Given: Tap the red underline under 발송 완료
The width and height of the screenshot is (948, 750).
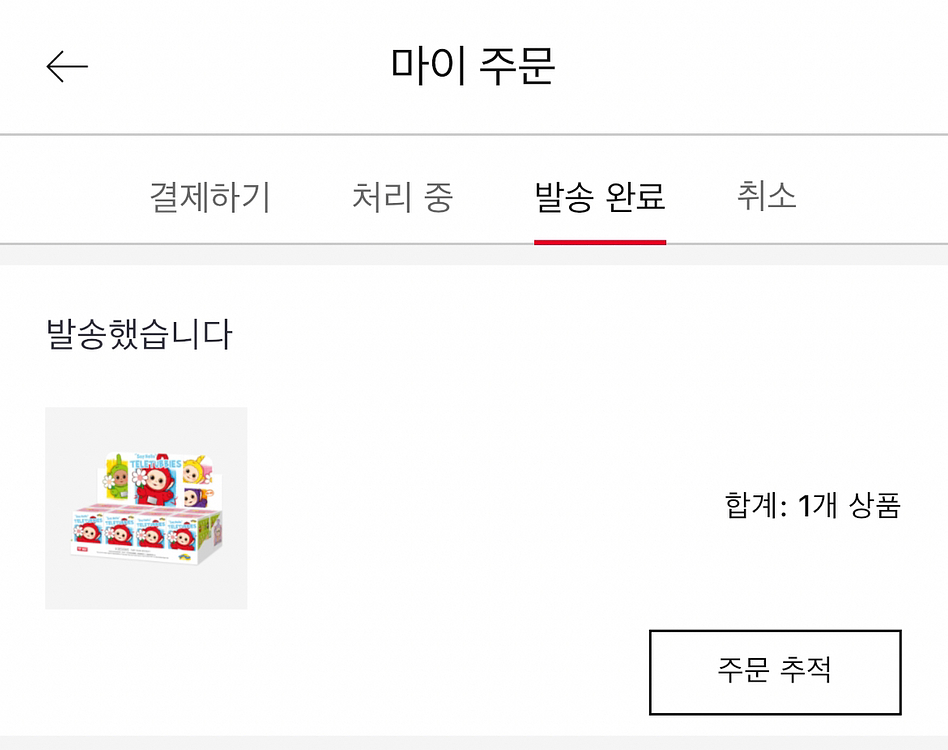Looking at the screenshot, I should click(600, 242).
